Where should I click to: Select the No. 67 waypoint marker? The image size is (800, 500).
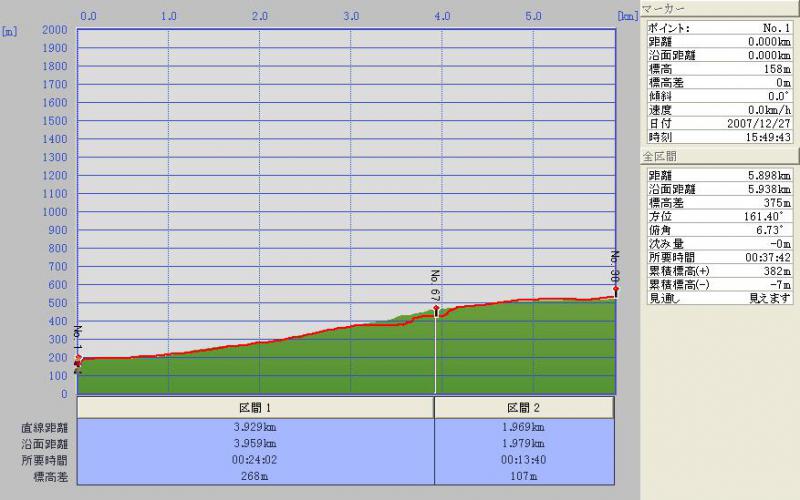pyautogui.click(x=436, y=310)
